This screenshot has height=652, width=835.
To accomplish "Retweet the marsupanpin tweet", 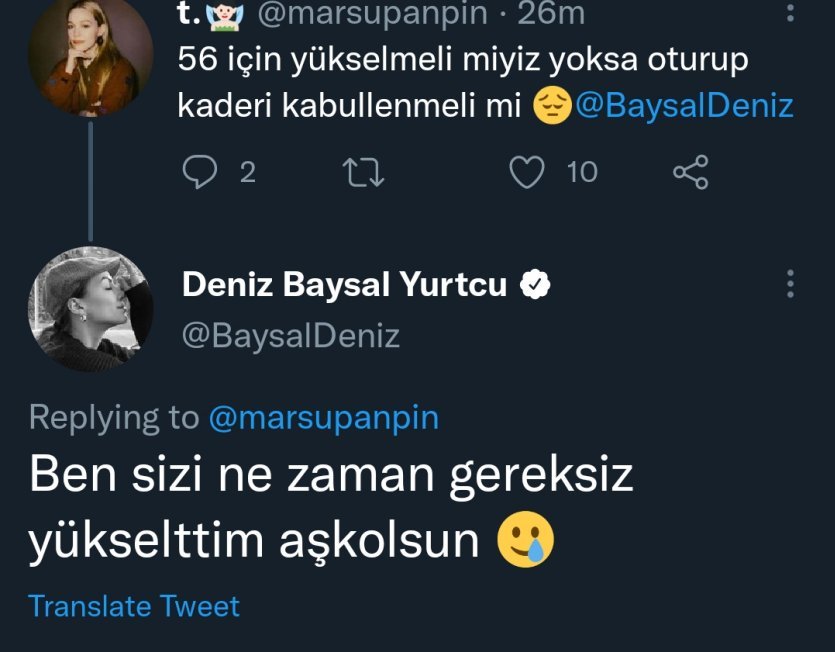I will [x=363, y=172].
